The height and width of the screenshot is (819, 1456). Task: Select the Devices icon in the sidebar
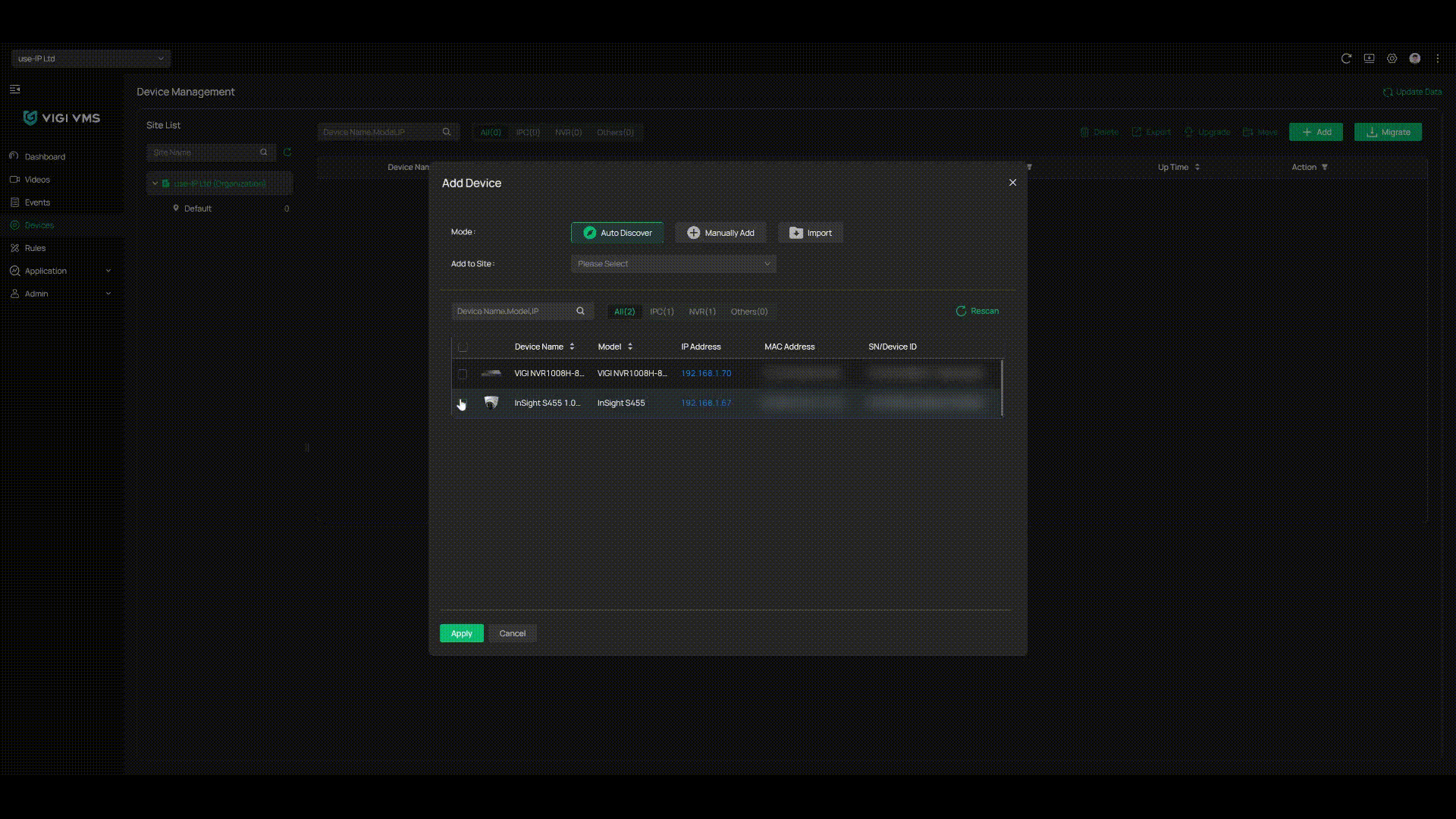click(14, 225)
